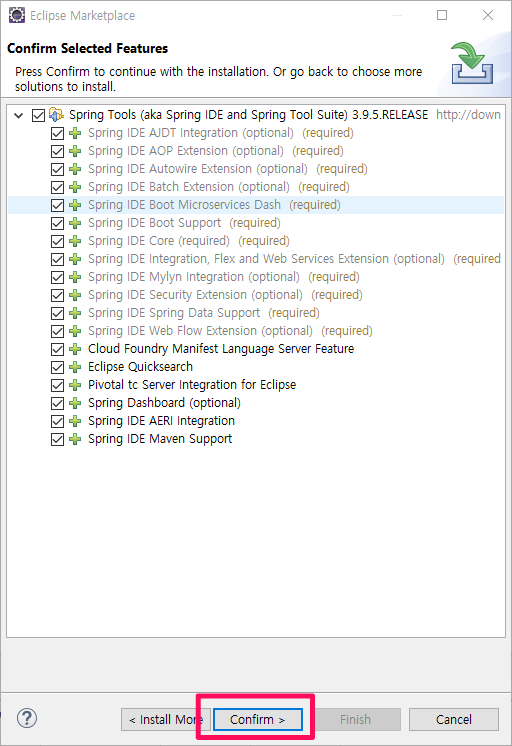
Task: Close the Eclipse Marketplace dialog
Action: (x=488, y=15)
